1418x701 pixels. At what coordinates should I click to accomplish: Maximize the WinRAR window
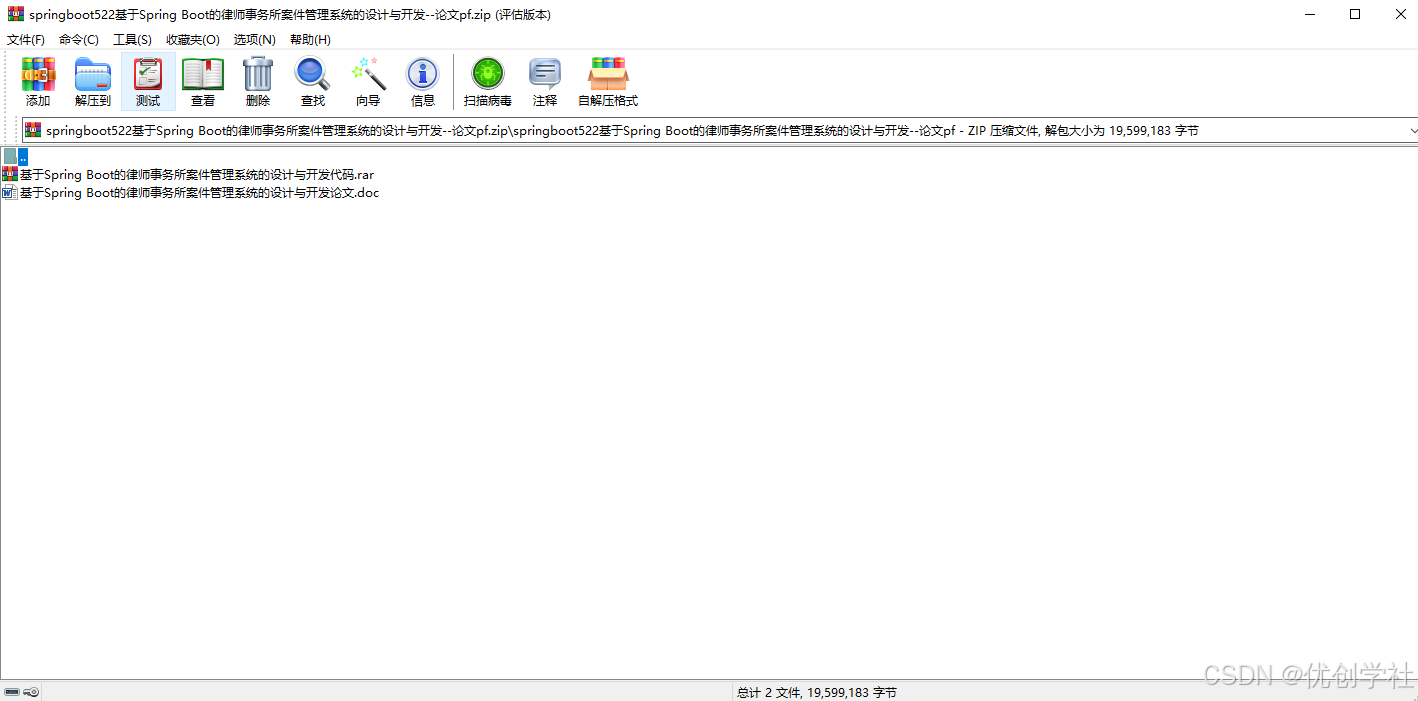[1355, 14]
